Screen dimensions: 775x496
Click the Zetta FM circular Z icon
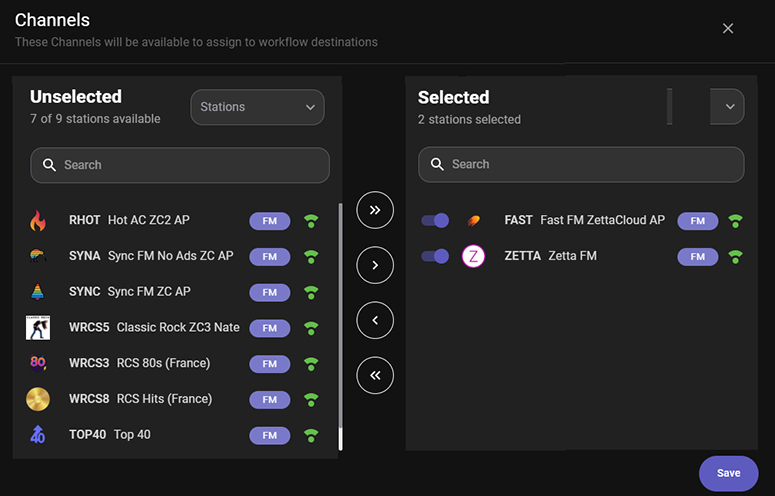pyautogui.click(x=473, y=256)
